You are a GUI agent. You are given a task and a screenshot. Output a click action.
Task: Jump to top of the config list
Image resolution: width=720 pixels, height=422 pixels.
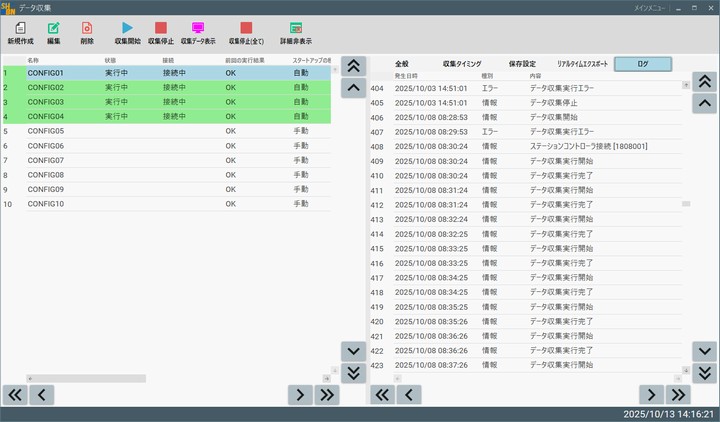[x=353, y=65]
